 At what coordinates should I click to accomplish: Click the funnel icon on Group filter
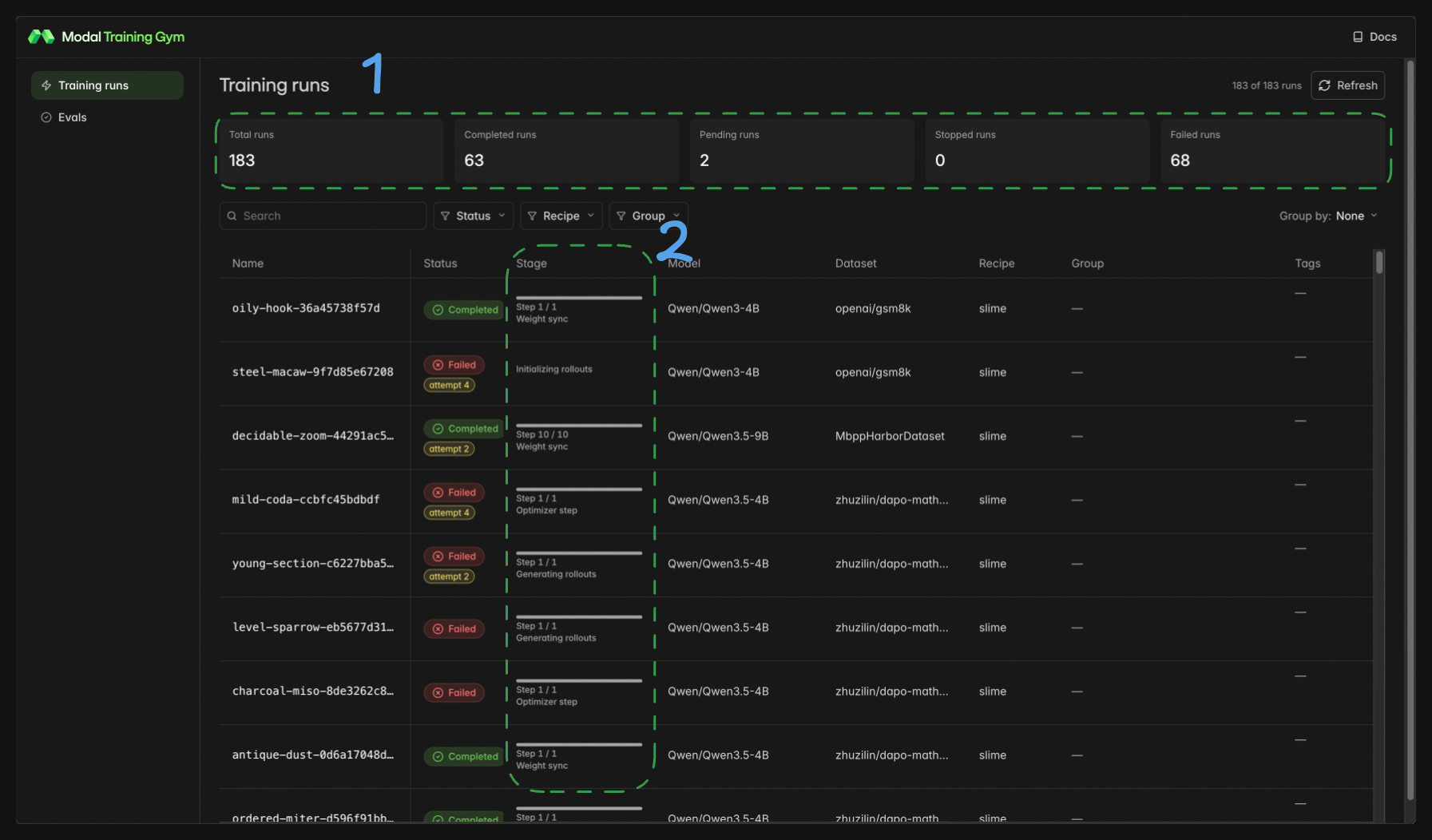coord(621,216)
